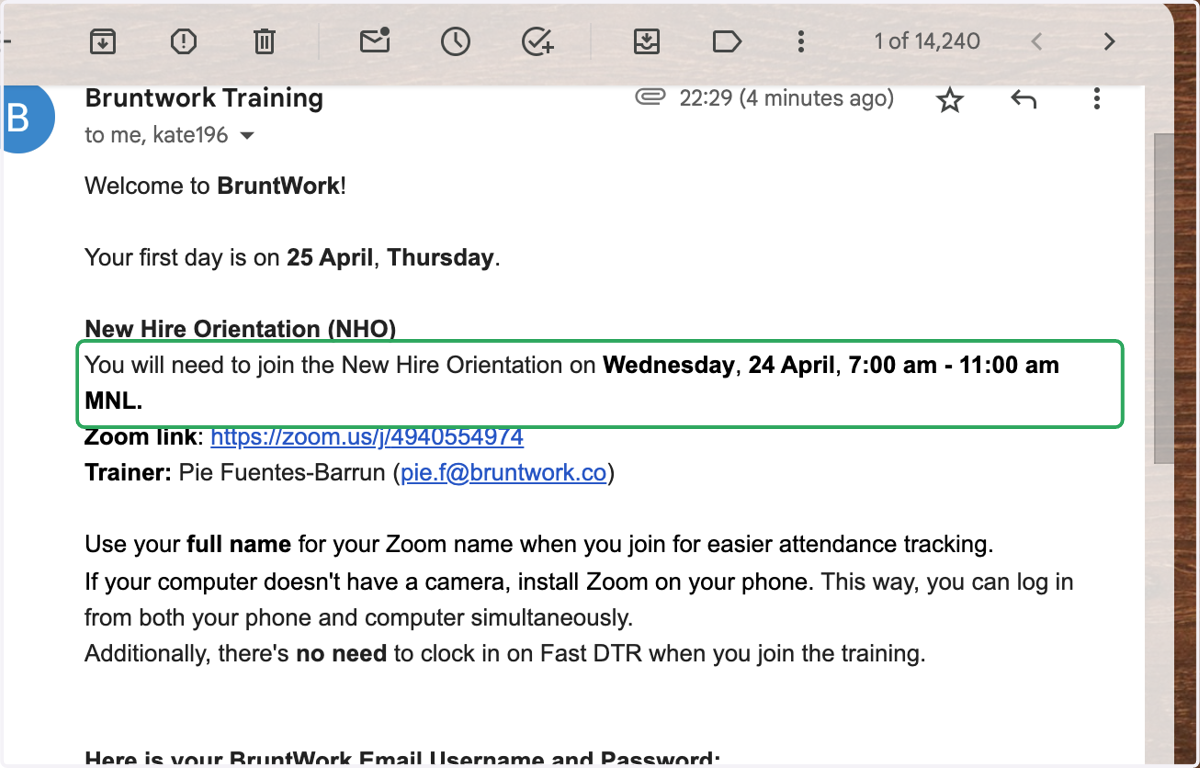Screen dimensions: 1200x768
Task: Click the attachment paperclip icon
Action: (x=650, y=97)
